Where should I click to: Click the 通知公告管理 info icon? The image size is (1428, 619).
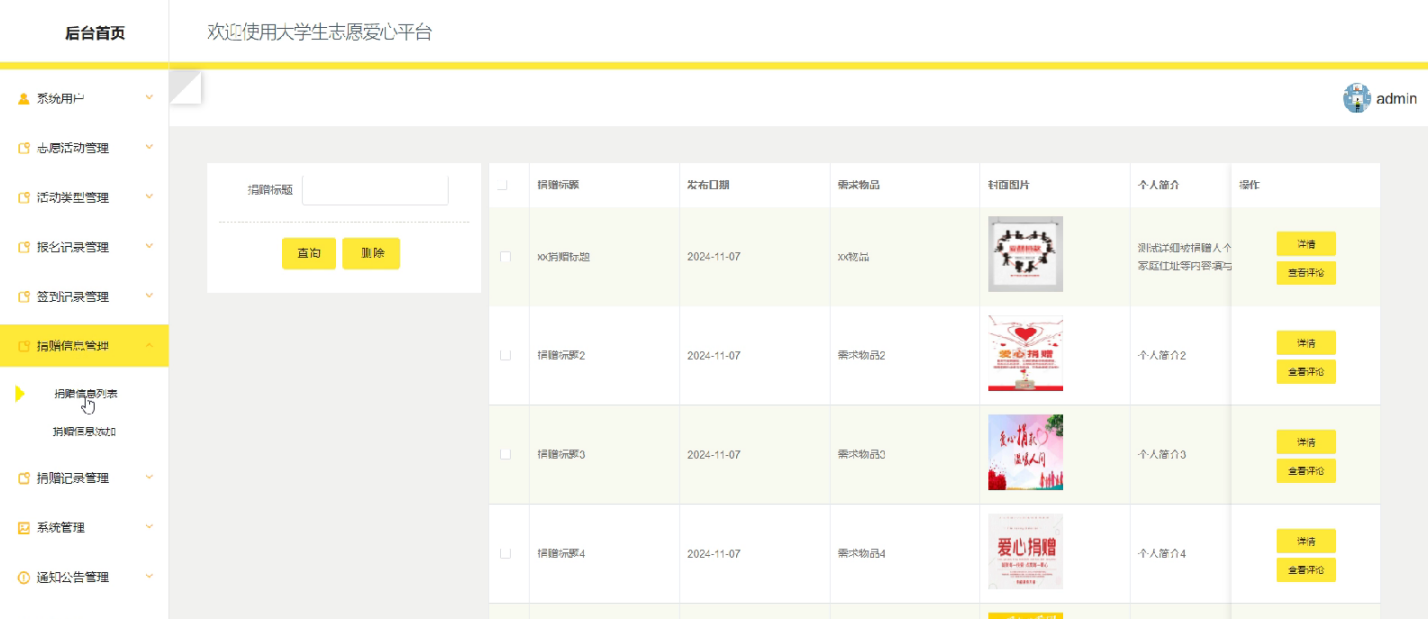click(24, 577)
